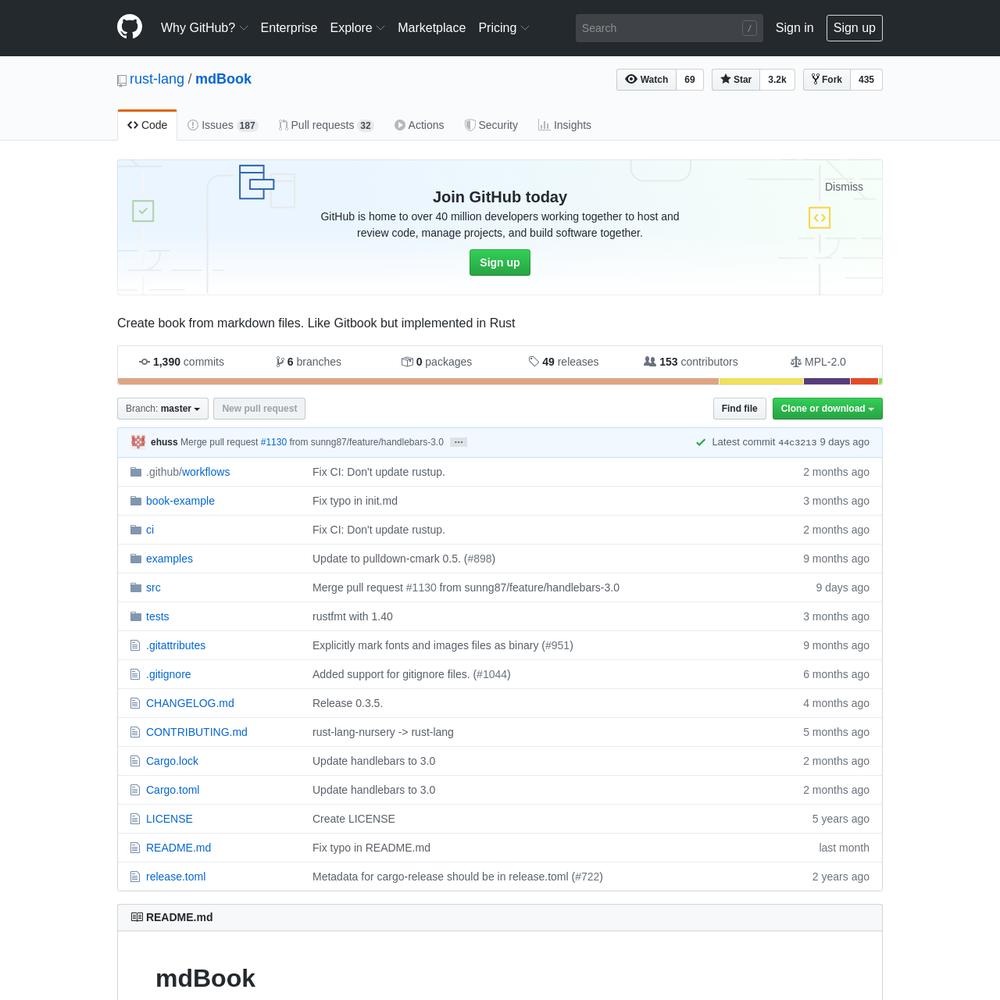Click the GitHub Octocat logo
Image resolution: width=1000 pixels, height=1000 pixels.
[129, 27]
